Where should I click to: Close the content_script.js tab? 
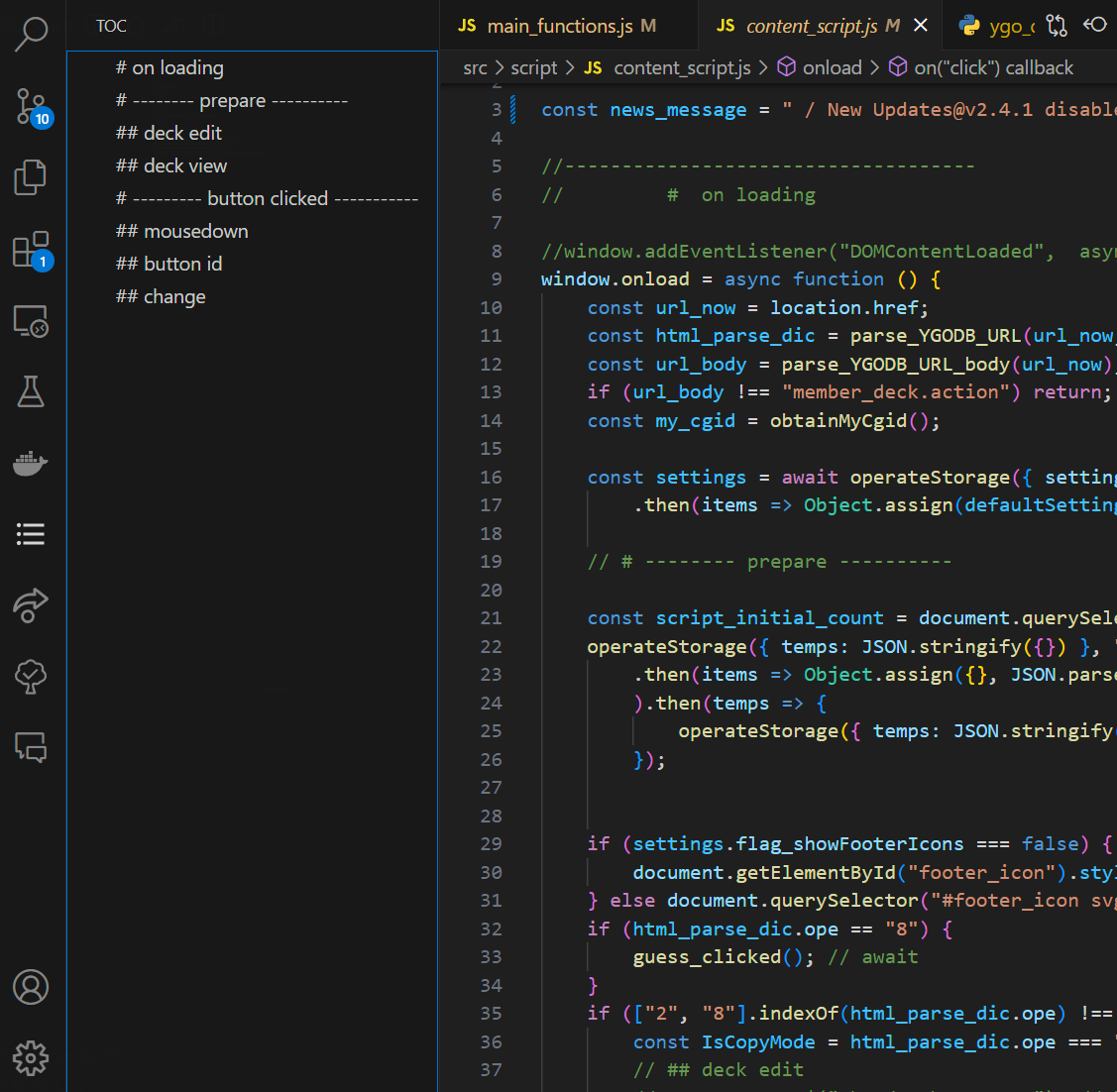pyautogui.click(x=921, y=26)
